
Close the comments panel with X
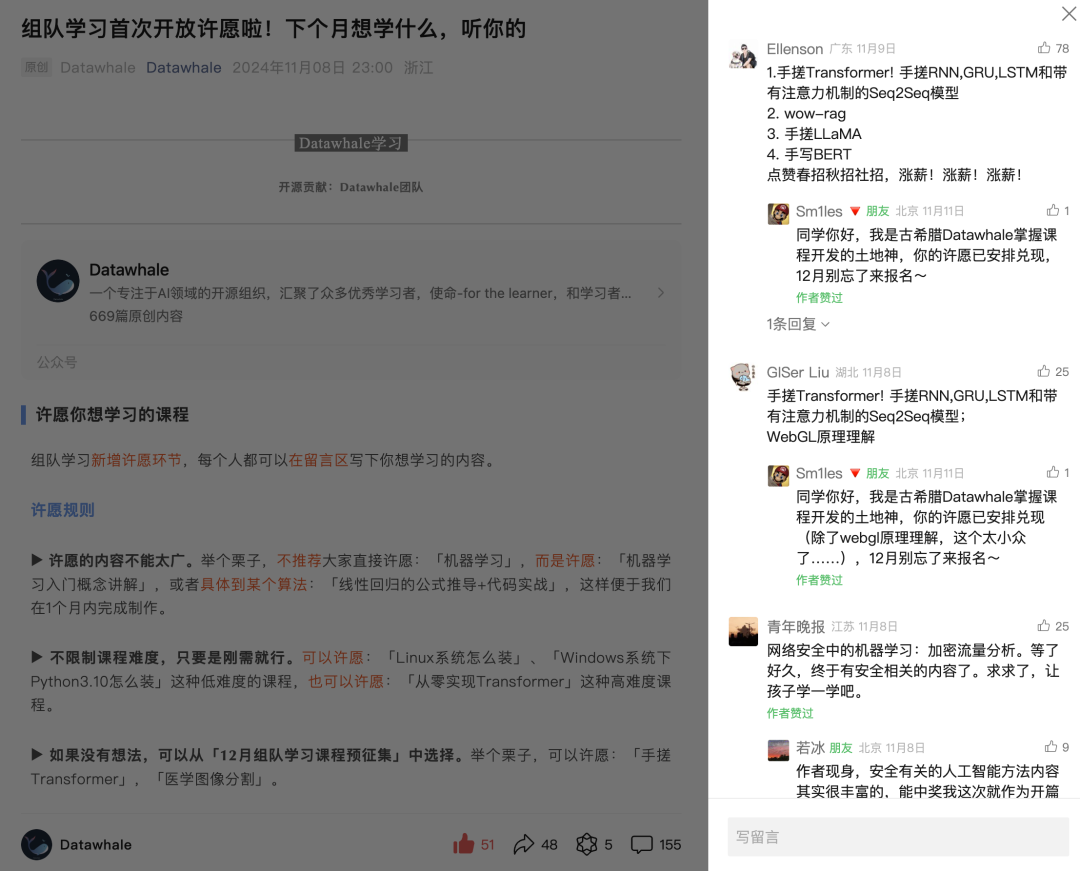point(1068,13)
